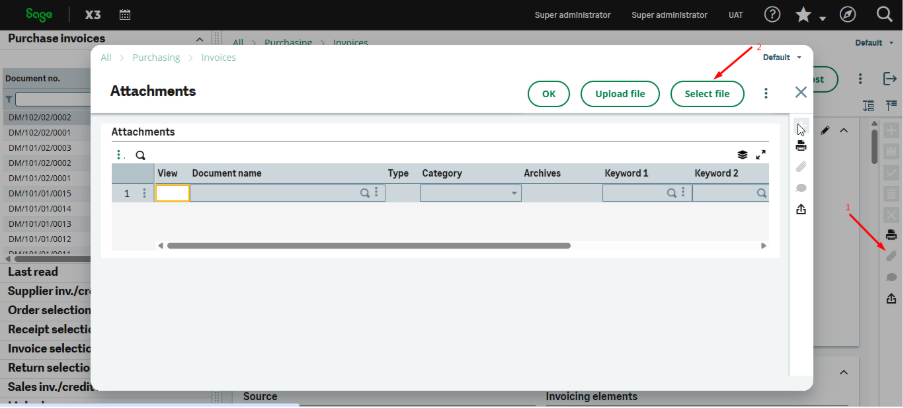Open the favorites star icon
This screenshot has width=903, height=408.
click(803, 15)
